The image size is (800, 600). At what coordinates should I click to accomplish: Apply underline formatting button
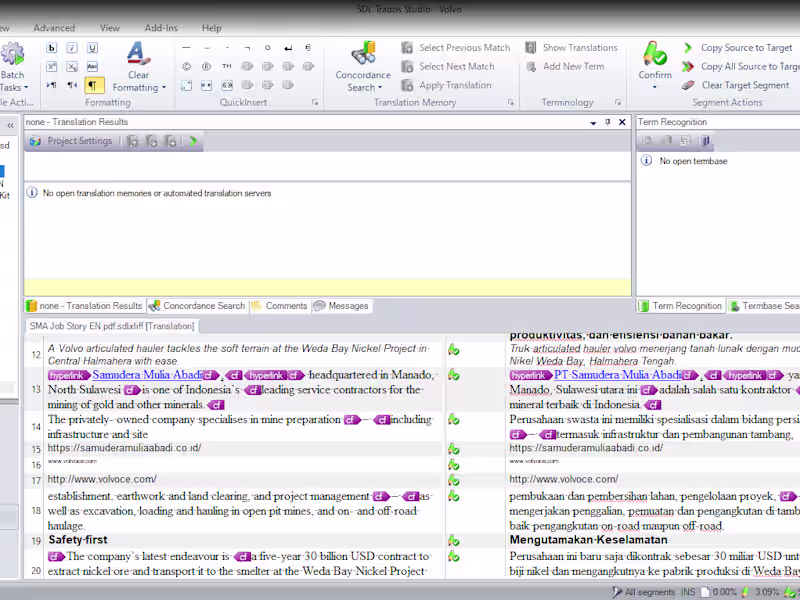[92, 48]
